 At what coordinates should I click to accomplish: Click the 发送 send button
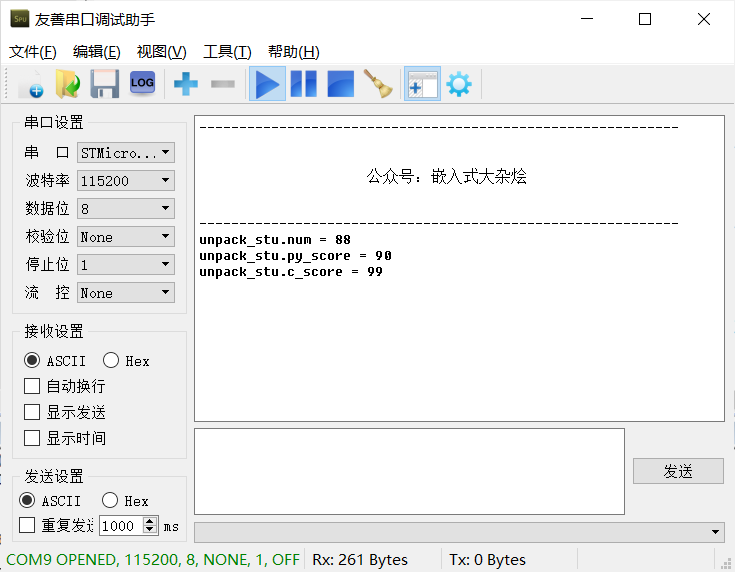point(678,471)
